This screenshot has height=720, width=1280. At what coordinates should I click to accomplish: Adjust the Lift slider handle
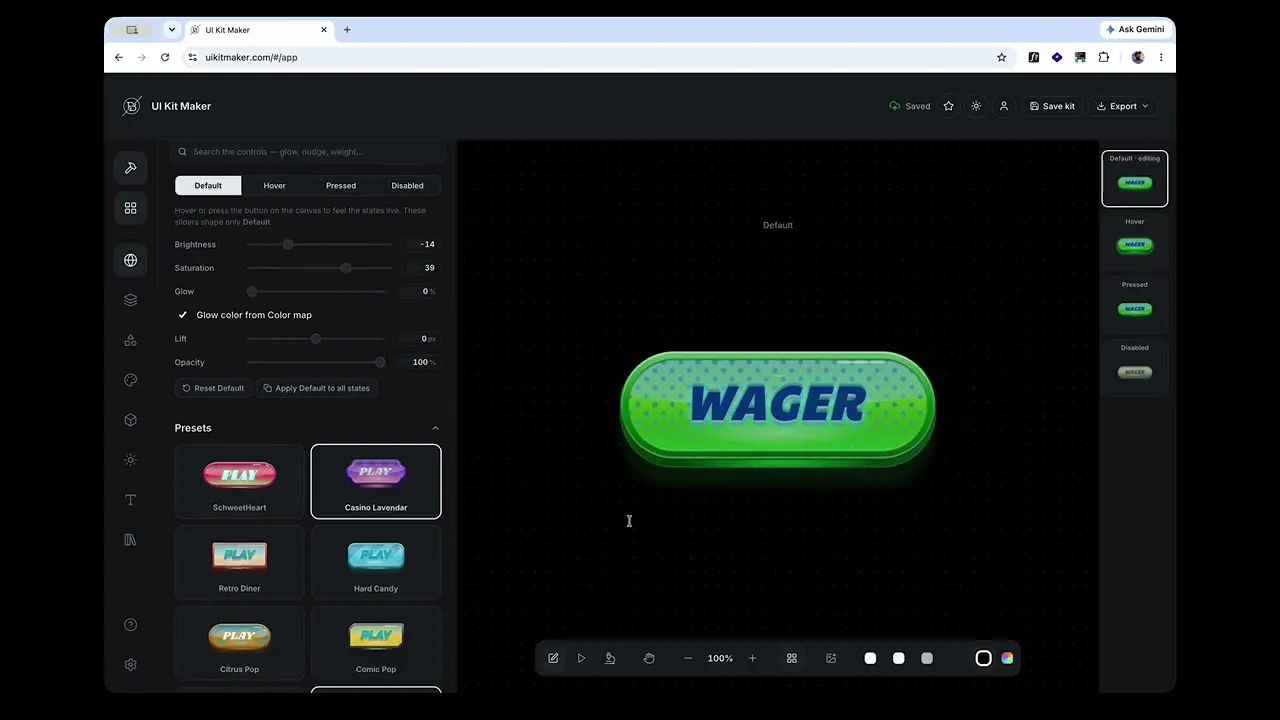coord(316,339)
